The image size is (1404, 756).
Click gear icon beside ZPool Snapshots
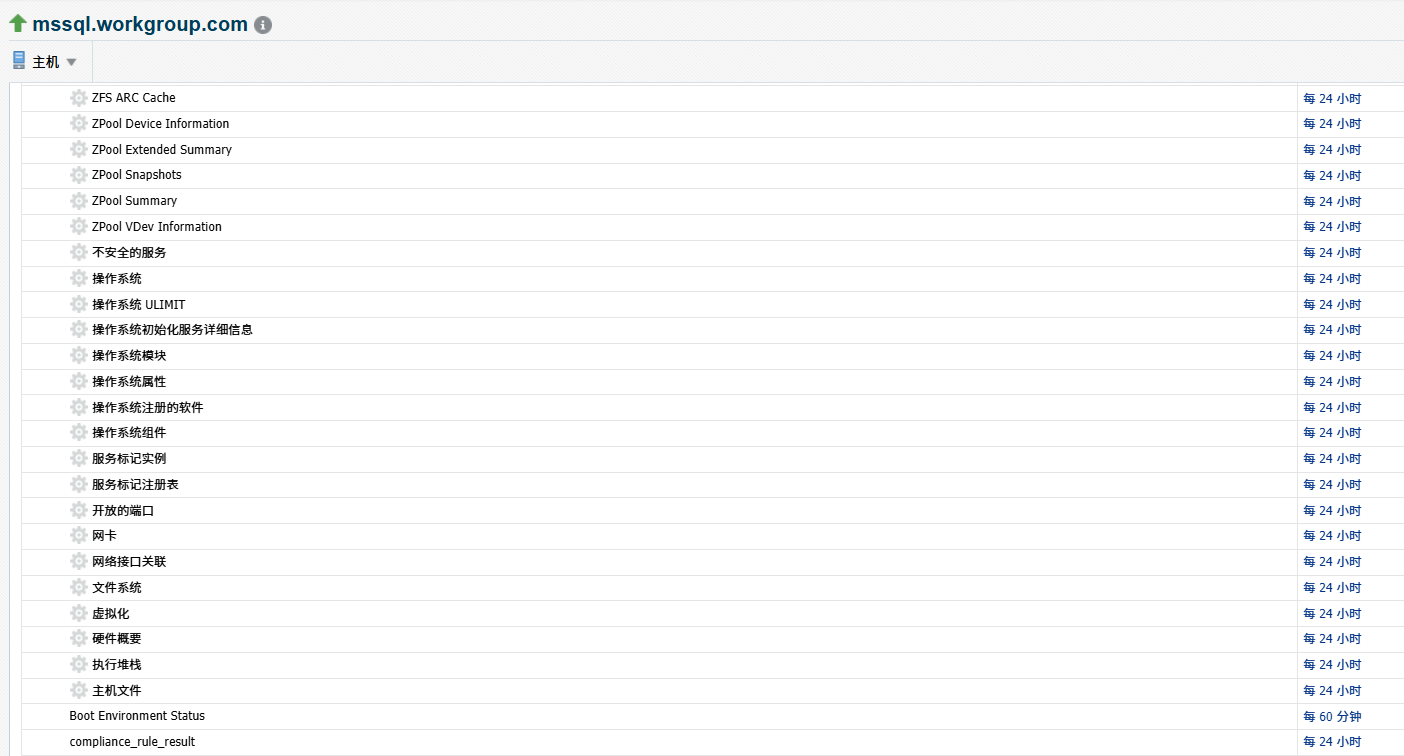tap(79, 175)
